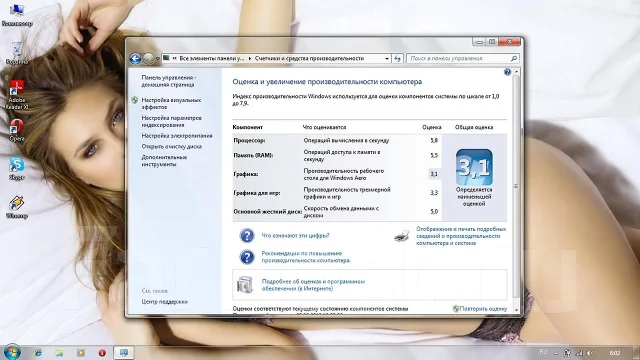Click the Forward navigation arrow button
The height and width of the screenshot is (360, 640).
click(x=149, y=59)
